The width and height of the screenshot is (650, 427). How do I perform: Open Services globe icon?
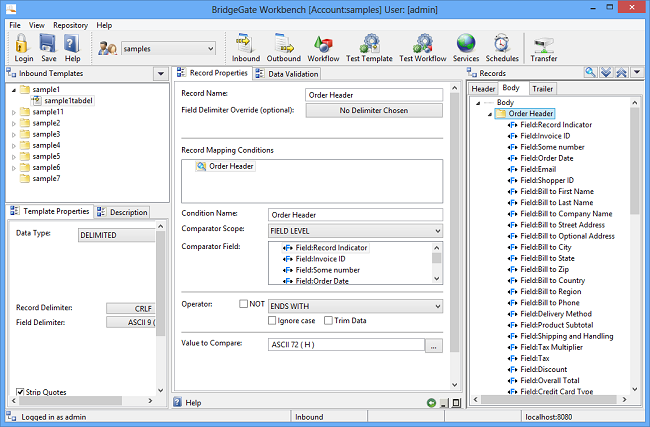coord(466,44)
